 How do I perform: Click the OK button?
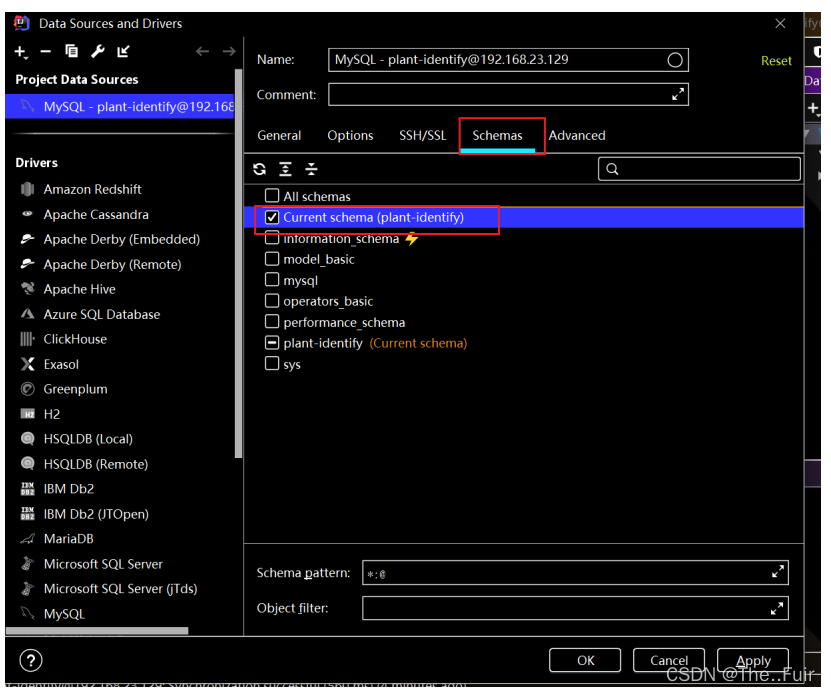coord(585,660)
